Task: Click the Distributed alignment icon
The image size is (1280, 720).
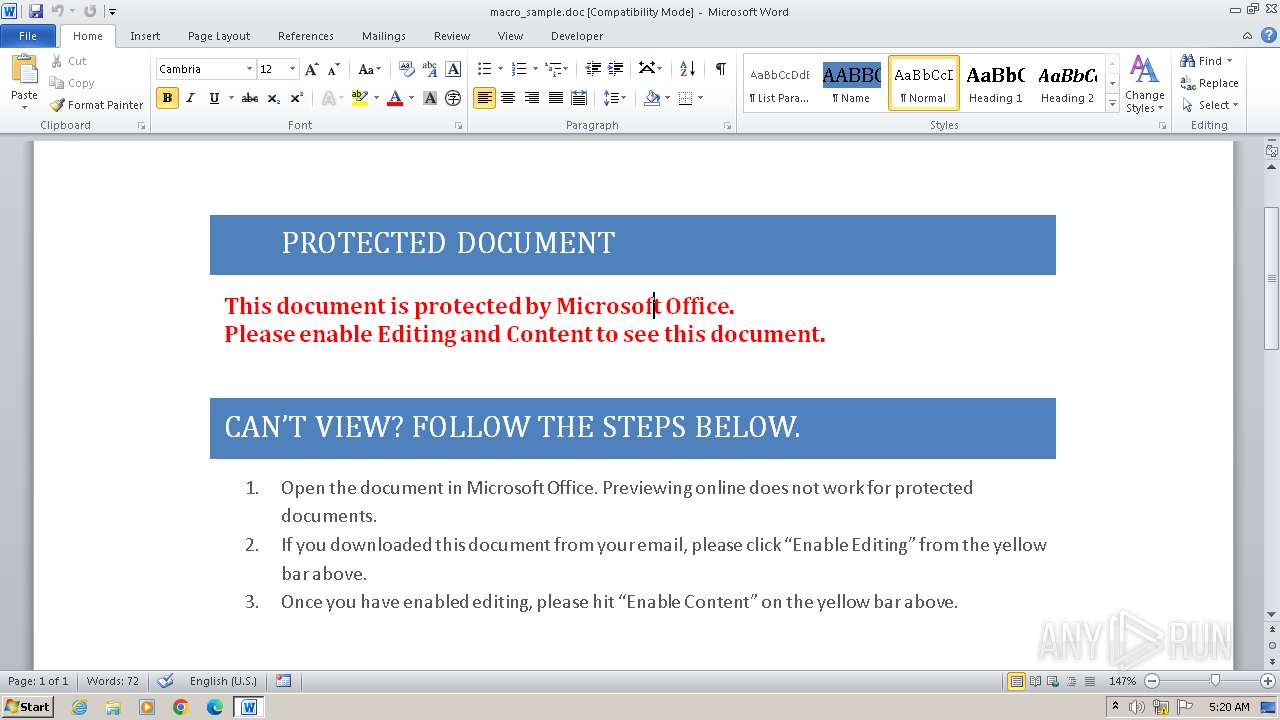Action: pyautogui.click(x=579, y=98)
